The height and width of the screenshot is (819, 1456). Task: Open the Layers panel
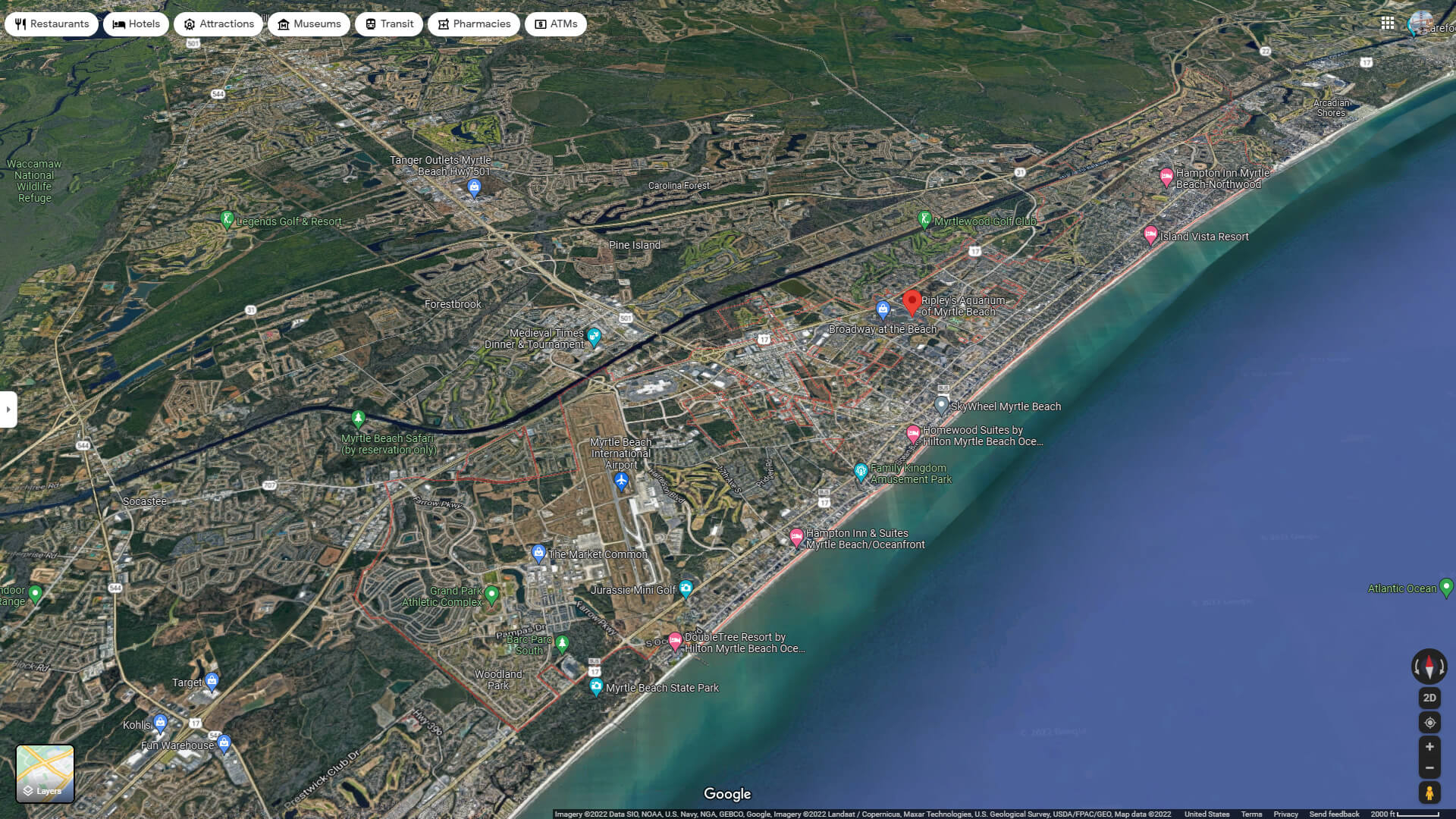click(45, 773)
